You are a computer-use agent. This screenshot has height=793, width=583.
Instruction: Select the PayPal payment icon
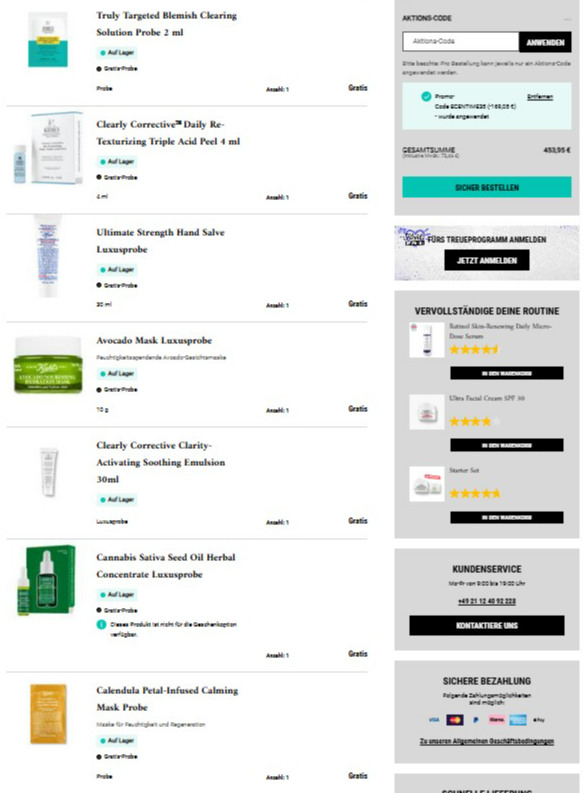(x=475, y=720)
